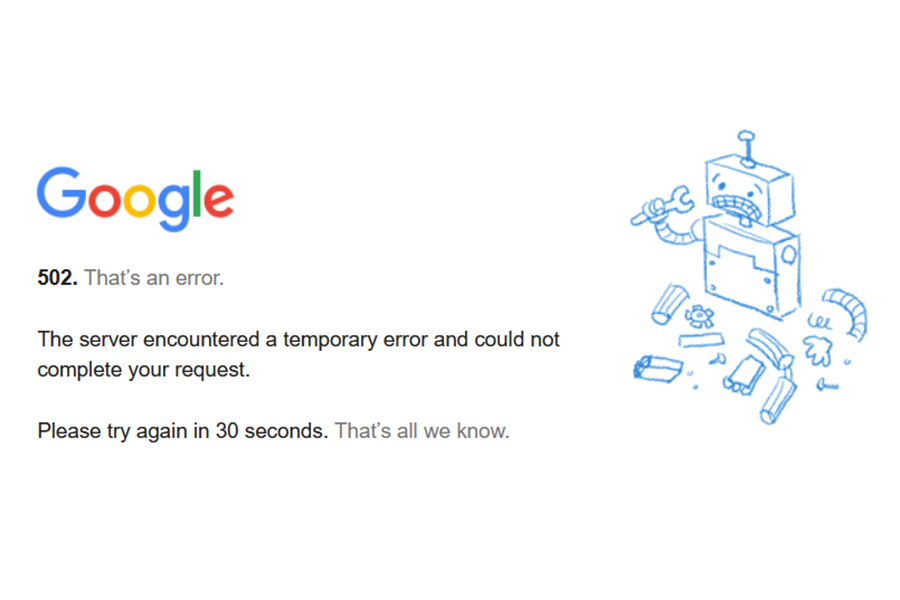Click the blue capital G in the logo
The image size is (900, 600).
pos(61,192)
